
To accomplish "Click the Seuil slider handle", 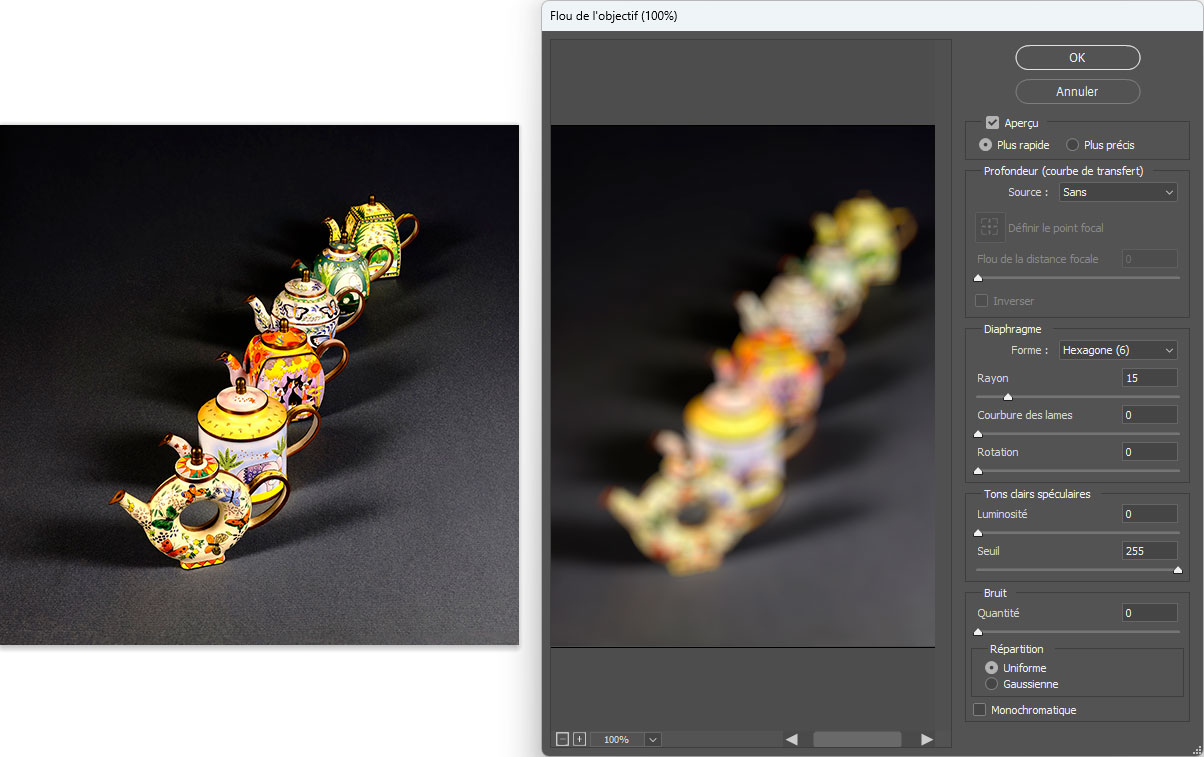I will pyautogui.click(x=1177, y=570).
